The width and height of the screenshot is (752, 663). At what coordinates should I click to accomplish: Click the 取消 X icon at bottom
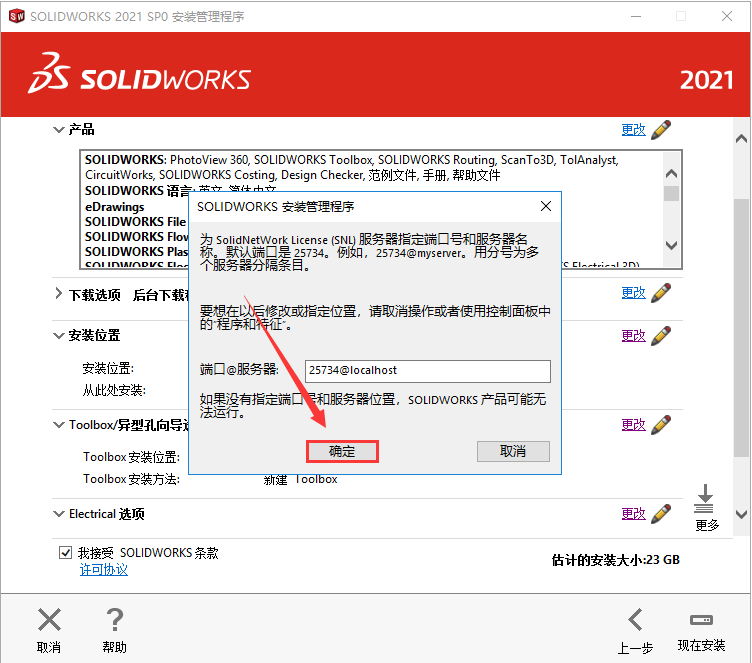coord(49,619)
